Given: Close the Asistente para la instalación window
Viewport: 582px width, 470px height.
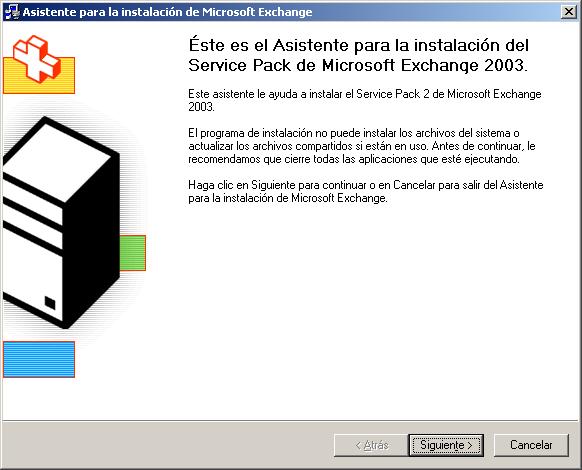Looking at the screenshot, I should pyautogui.click(x=569, y=12).
